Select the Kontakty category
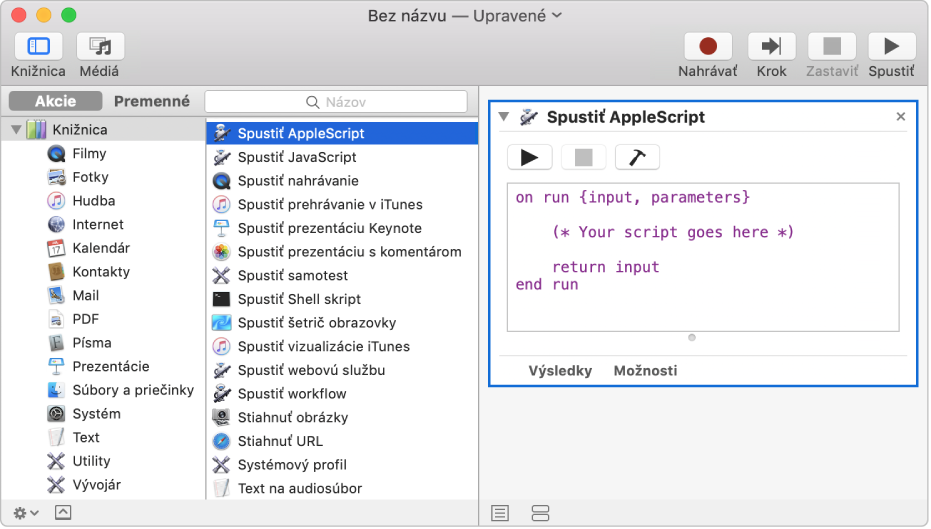Viewport: 931px width, 529px height. pyautogui.click(x=101, y=272)
